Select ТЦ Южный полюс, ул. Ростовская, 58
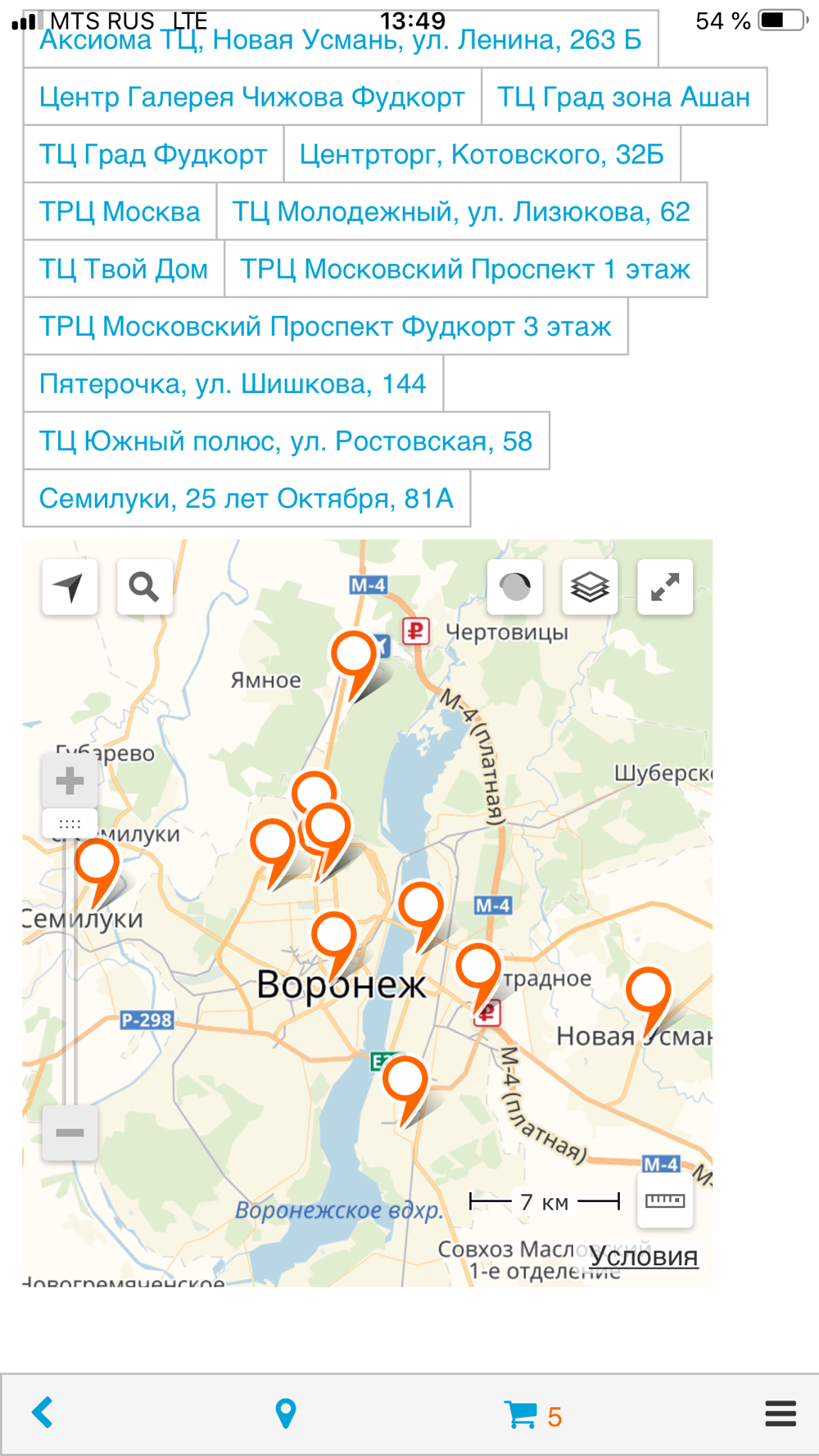The image size is (819, 1456). [286, 441]
